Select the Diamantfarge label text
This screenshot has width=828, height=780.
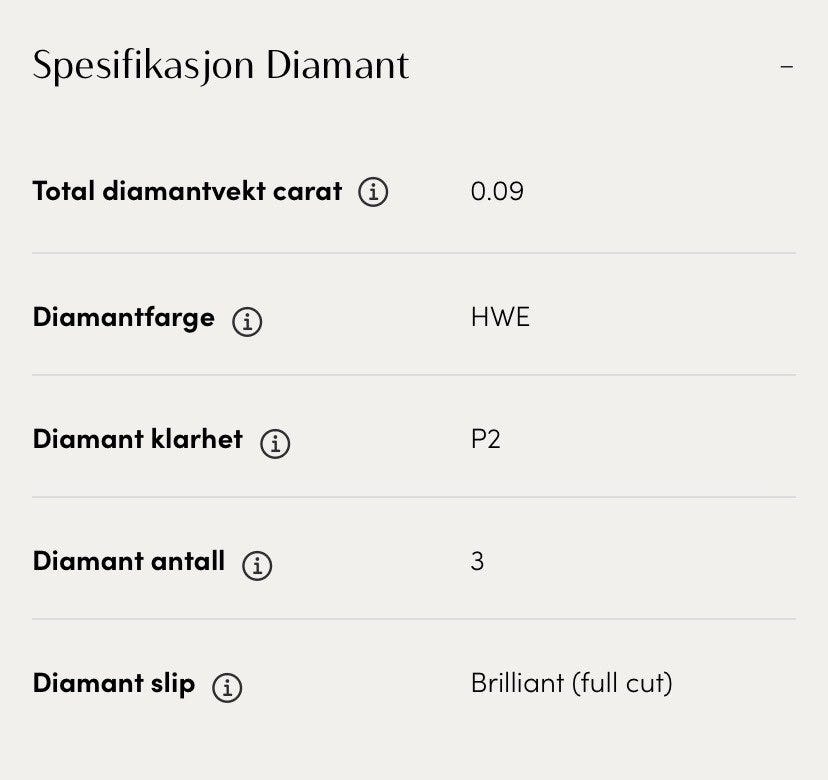[x=123, y=318]
